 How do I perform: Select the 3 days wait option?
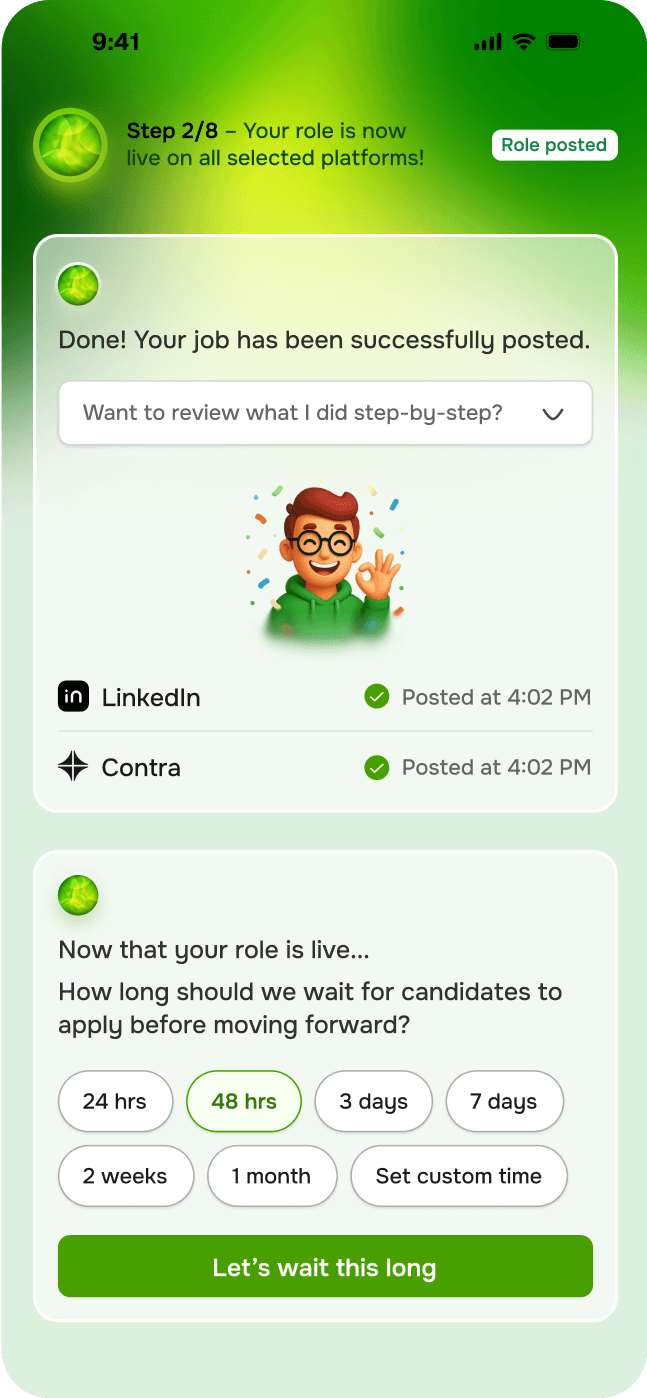[x=373, y=1101]
